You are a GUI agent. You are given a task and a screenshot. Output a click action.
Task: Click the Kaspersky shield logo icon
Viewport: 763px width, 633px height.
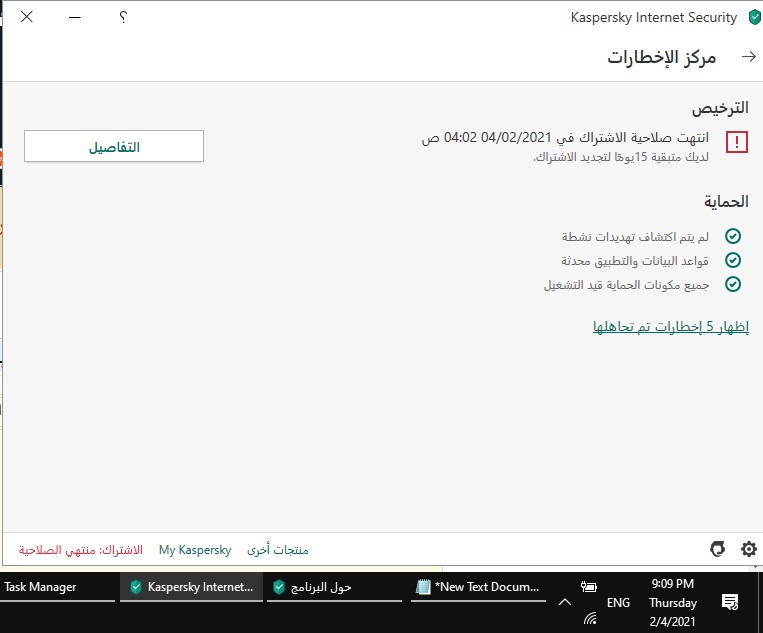(x=754, y=18)
